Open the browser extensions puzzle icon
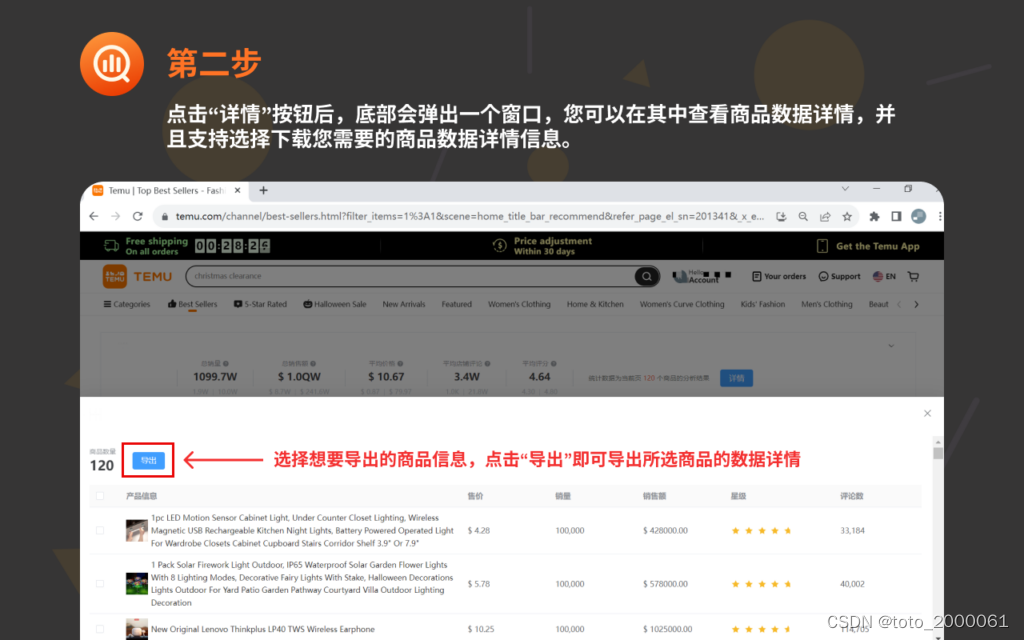The height and width of the screenshot is (640, 1024). [874, 217]
